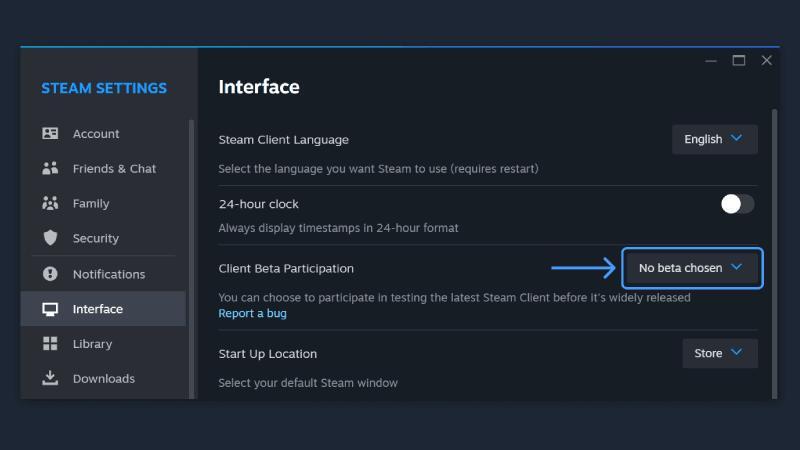Click the Notifications exclamation icon
800x450 pixels.
[x=50, y=274]
